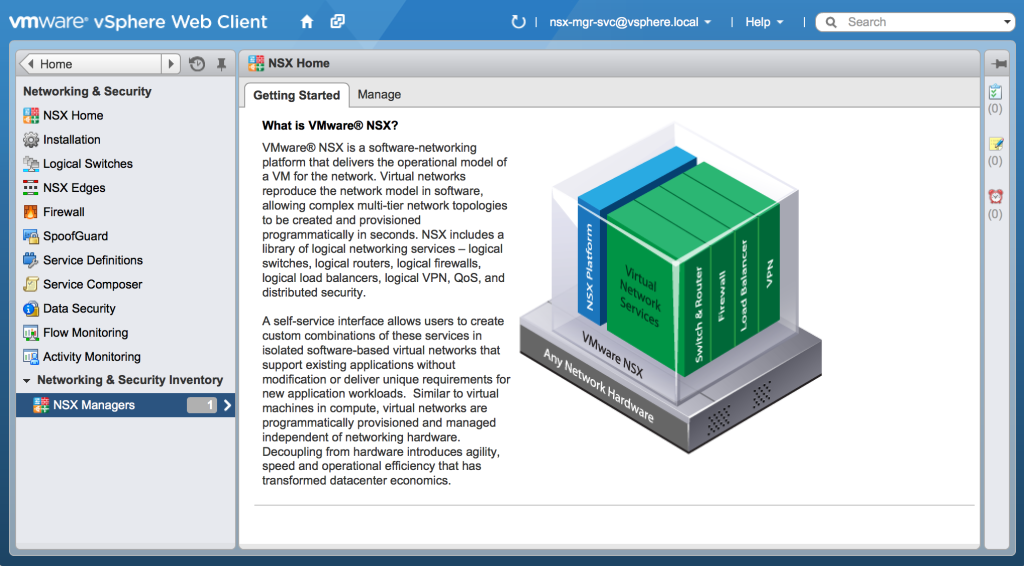Click the refresh icon in the header
The width and height of the screenshot is (1024, 566).
click(x=518, y=22)
